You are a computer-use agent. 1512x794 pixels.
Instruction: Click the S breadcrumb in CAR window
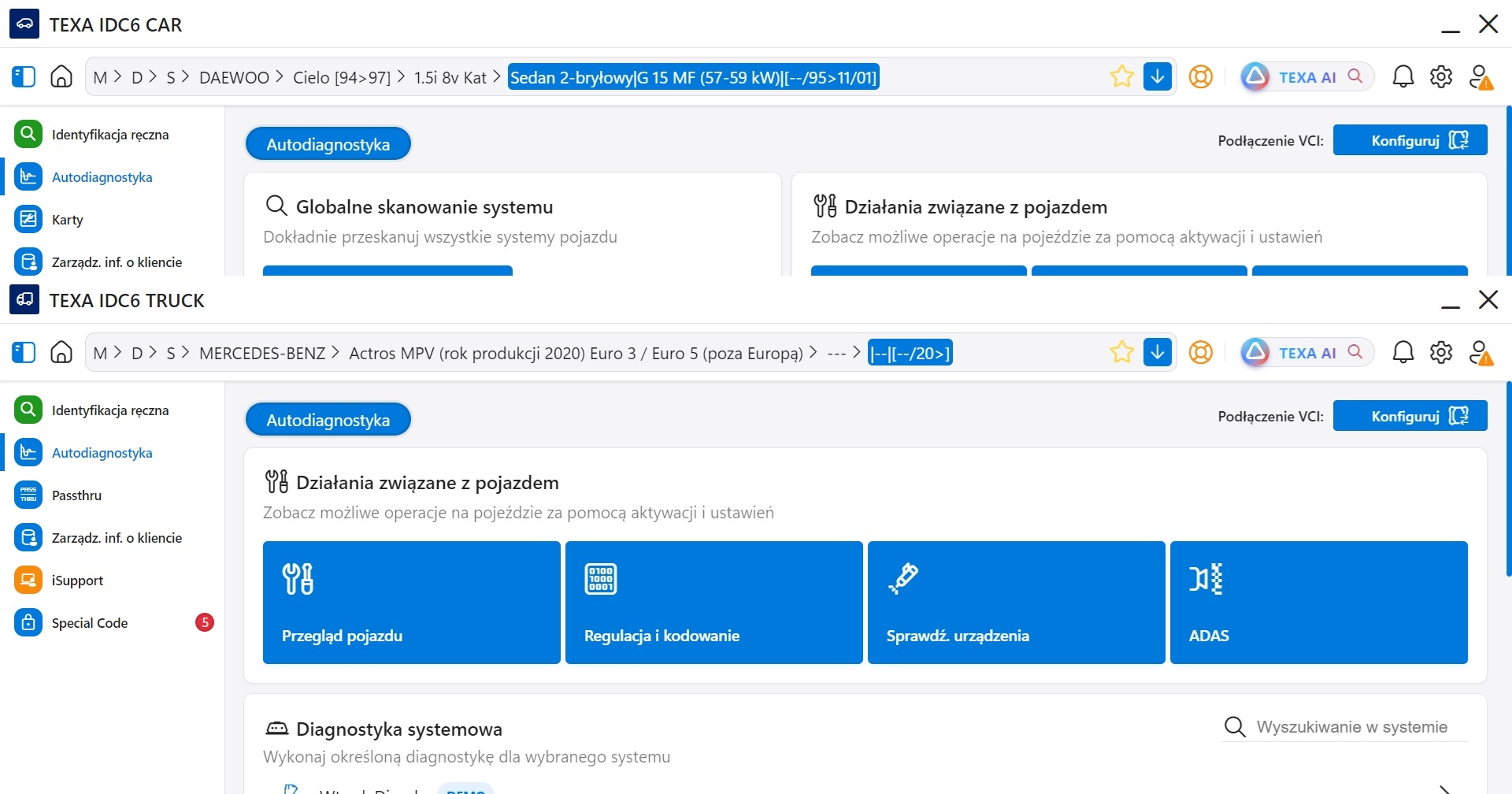coord(171,77)
